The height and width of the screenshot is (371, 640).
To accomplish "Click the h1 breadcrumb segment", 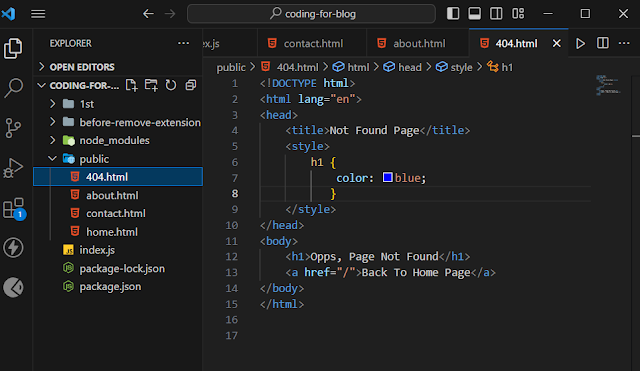I will (x=500, y=67).
